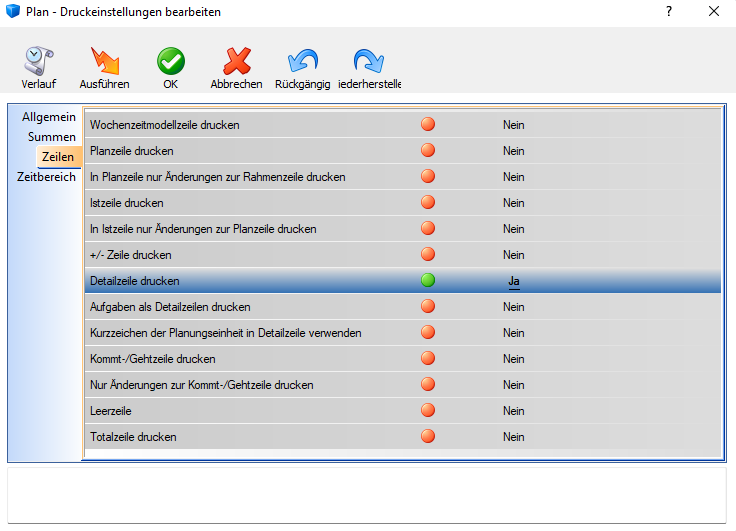Toggle red indicator for Leerzeile

coord(428,411)
